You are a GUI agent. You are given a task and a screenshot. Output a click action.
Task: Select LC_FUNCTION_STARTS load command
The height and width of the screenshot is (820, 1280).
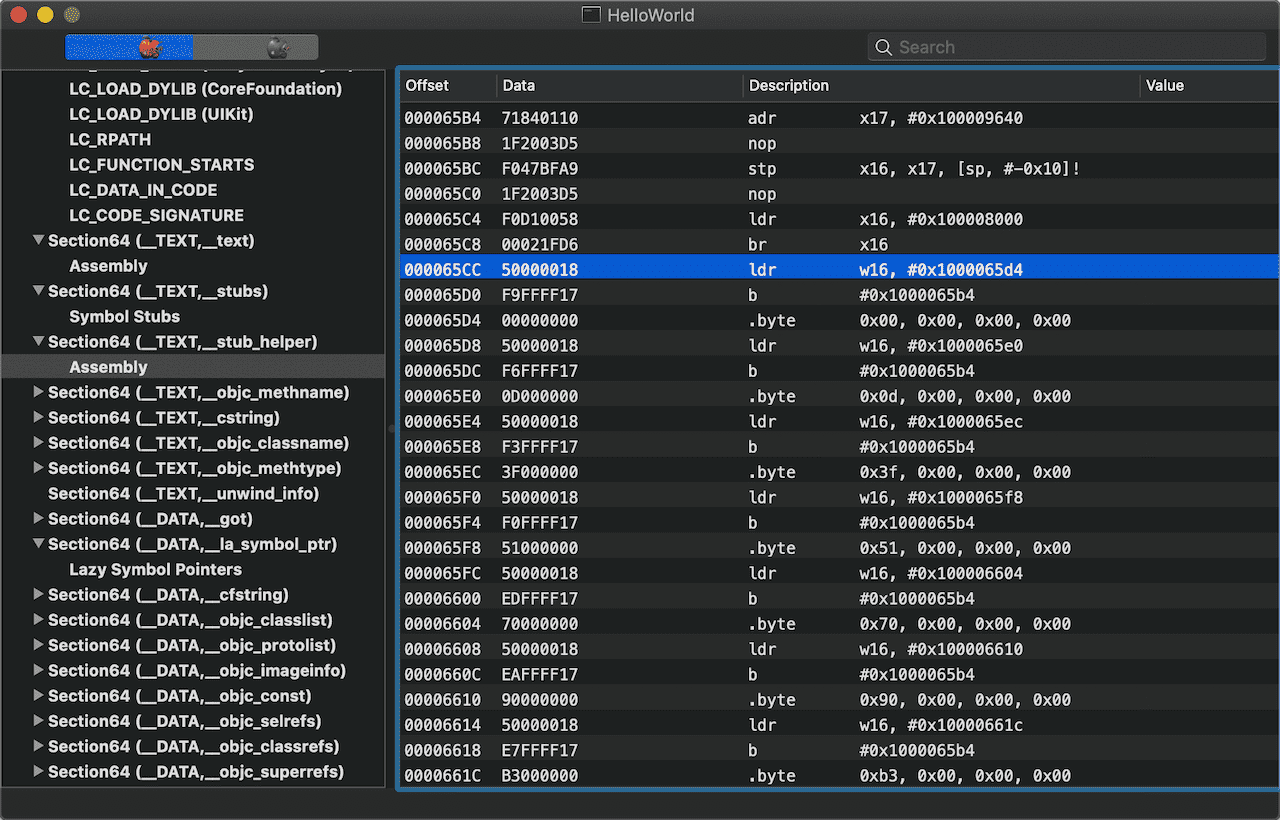162,164
